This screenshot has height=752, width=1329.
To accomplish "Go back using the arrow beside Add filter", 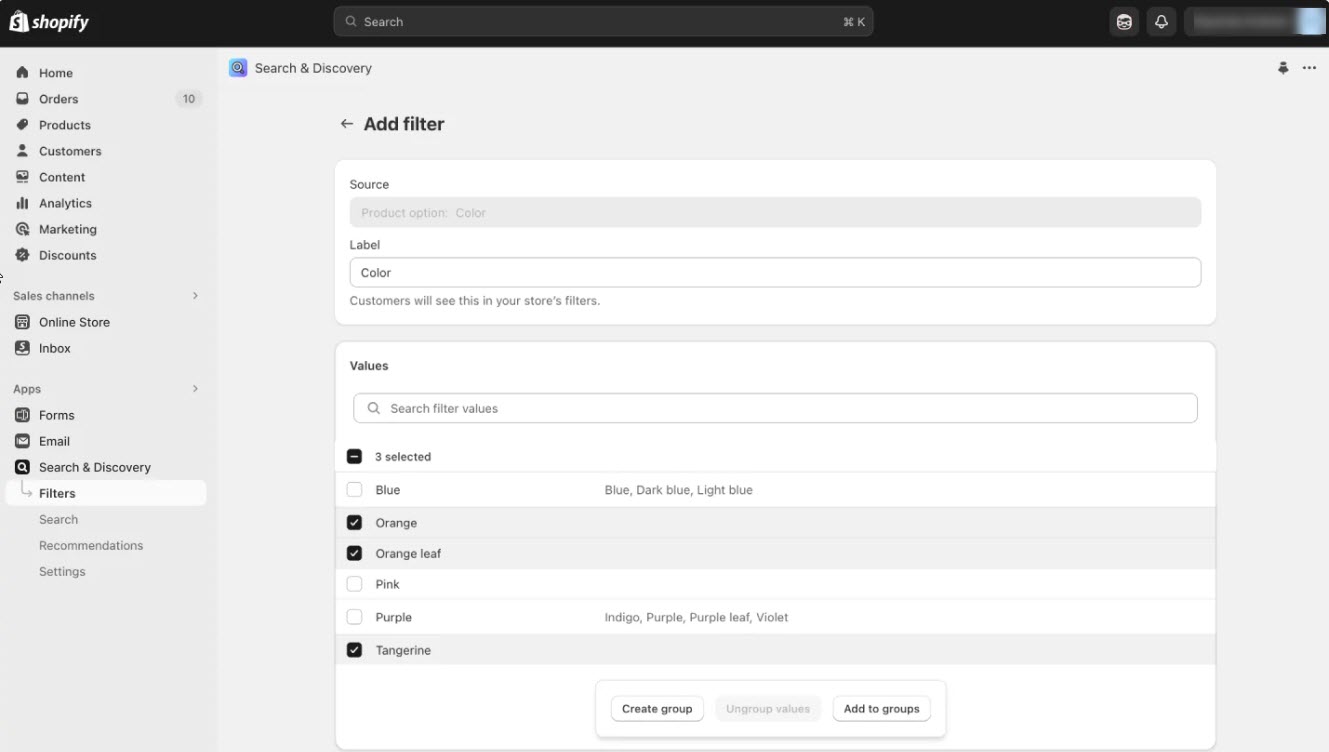I will click(x=347, y=124).
